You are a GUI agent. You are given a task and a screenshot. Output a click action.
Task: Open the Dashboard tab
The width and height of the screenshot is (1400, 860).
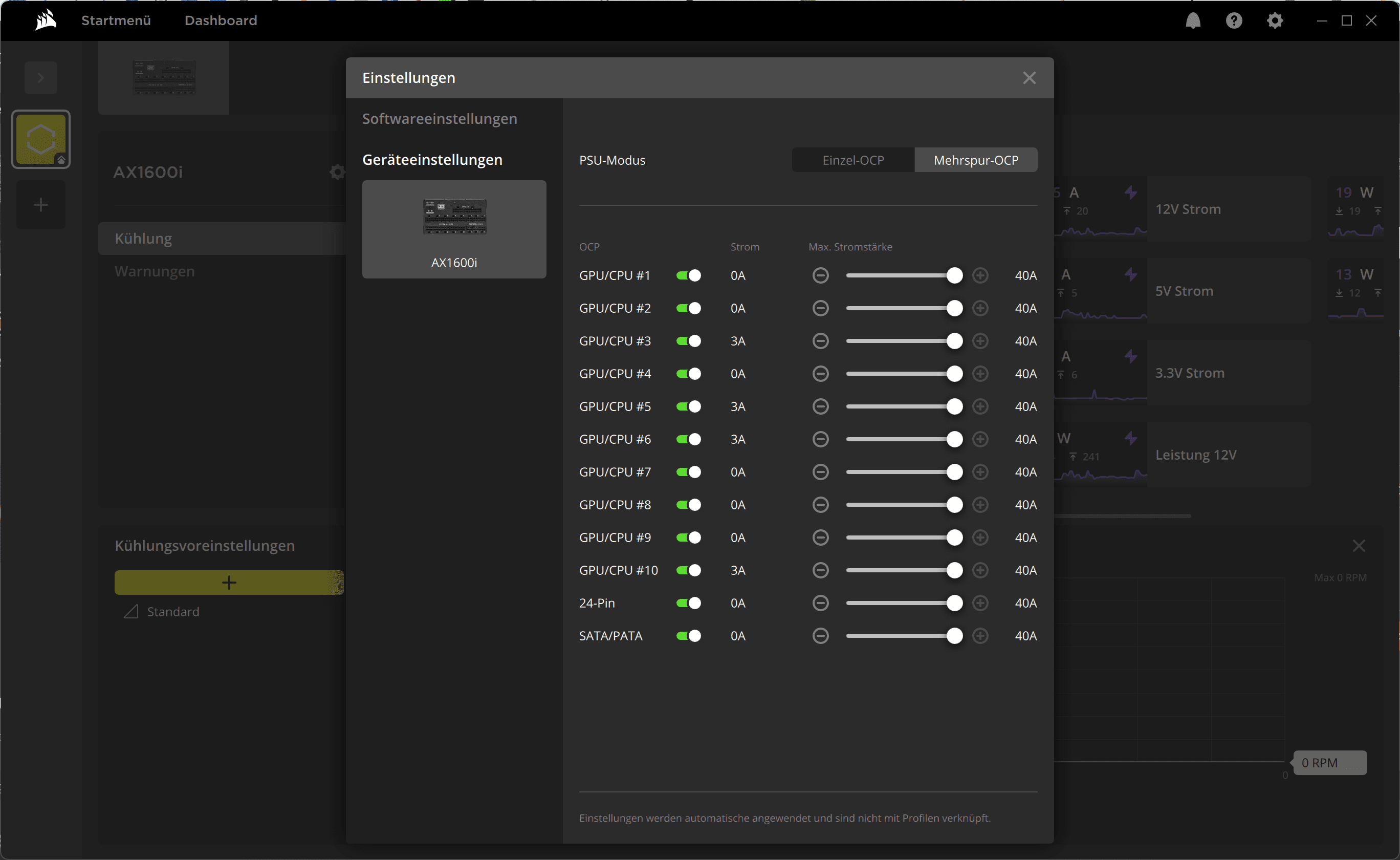point(221,20)
